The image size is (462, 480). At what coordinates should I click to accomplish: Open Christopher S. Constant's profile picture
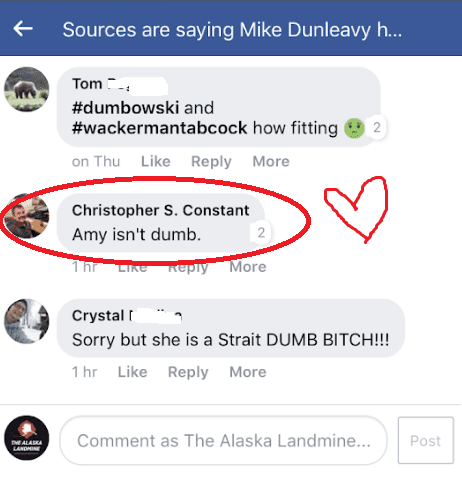click(x=27, y=216)
